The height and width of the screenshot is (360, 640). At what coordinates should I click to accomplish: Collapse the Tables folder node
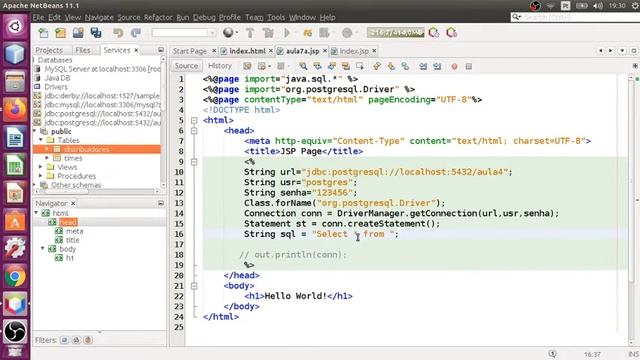[41, 140]
